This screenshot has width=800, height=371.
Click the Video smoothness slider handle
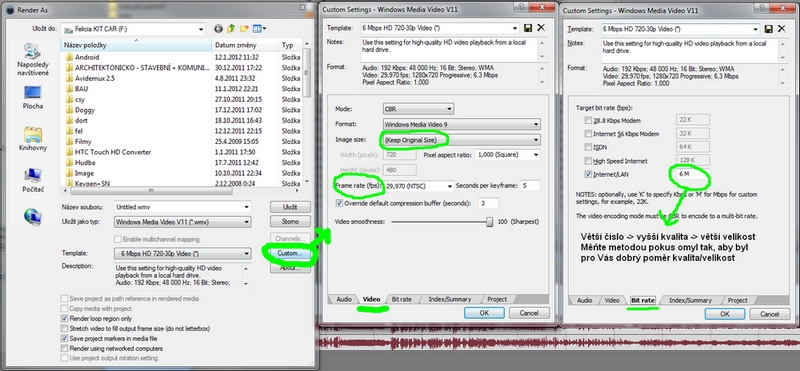coord(490,222)
